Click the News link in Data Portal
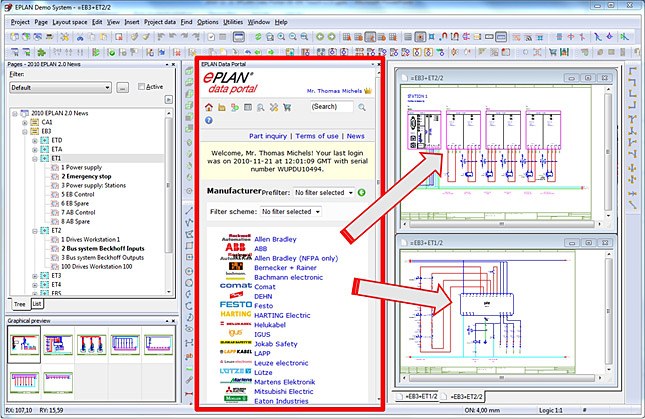Viewport: 645px width, 419px height. (x=355, y=136)
